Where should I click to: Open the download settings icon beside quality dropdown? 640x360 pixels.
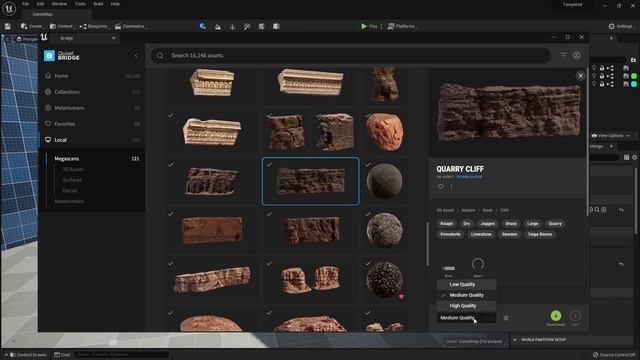[506, 318]
